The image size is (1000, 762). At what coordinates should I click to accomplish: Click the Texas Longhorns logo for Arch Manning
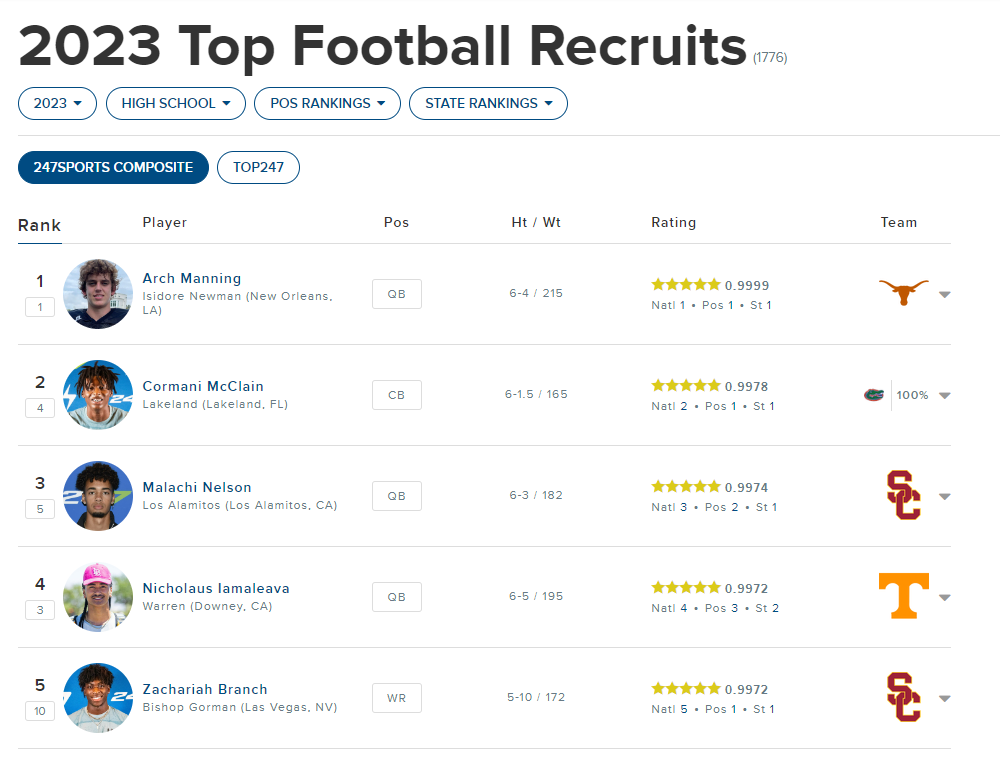903,293
